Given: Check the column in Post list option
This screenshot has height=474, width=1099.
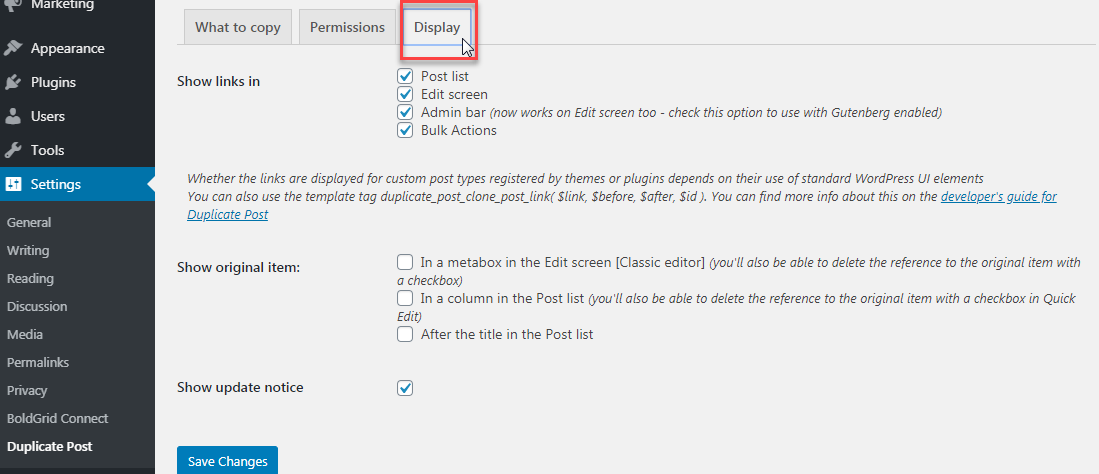Looking at the screenshot, I should click(x=405, y=298).
